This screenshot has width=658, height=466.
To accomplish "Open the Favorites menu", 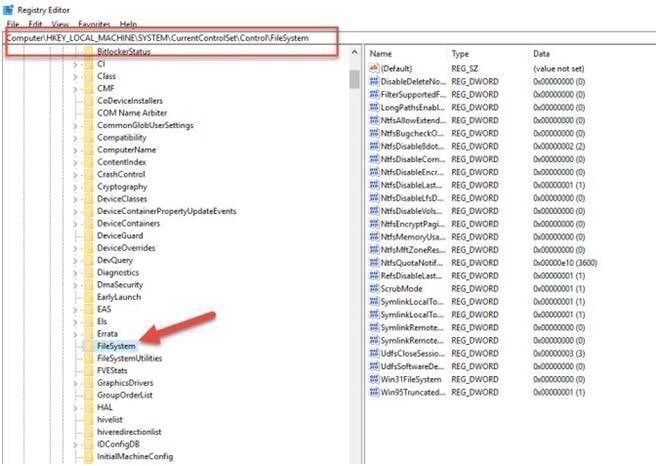I will (x=94, y=24).
